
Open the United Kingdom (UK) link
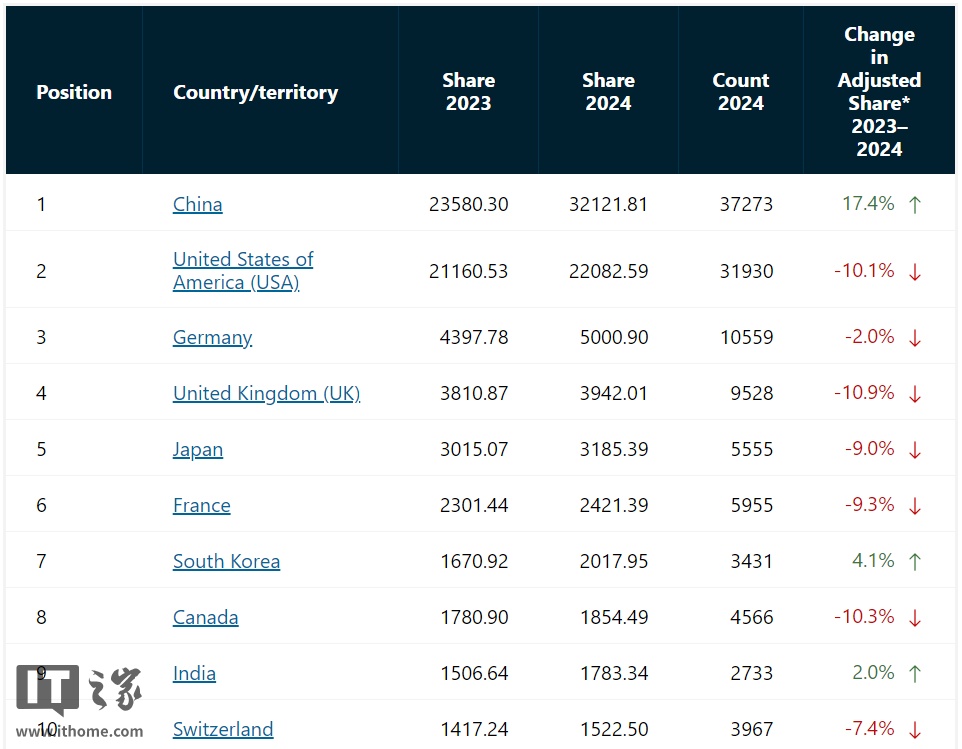(266, 393)
